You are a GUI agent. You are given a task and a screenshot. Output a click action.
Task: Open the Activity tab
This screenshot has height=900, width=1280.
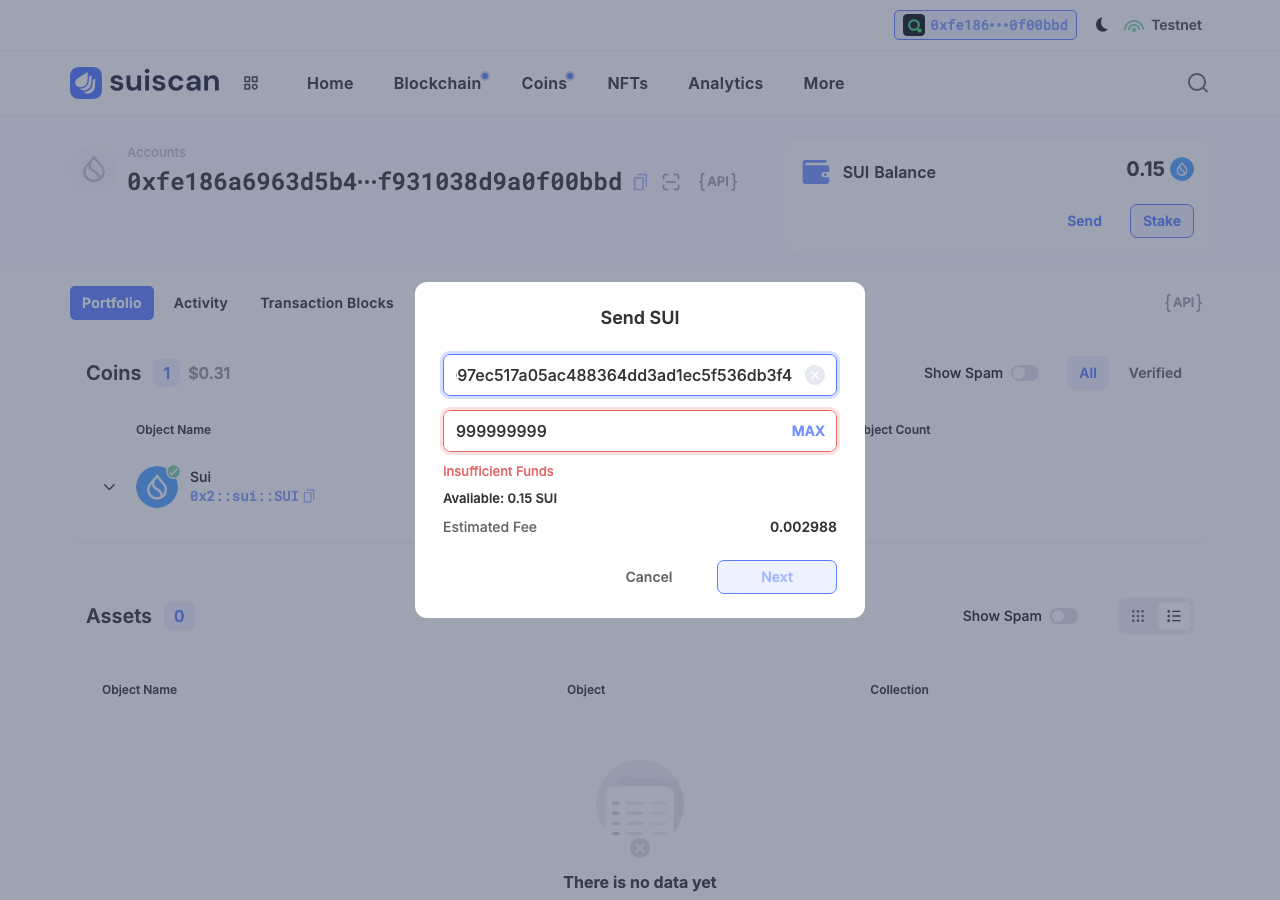coord(201,303)
